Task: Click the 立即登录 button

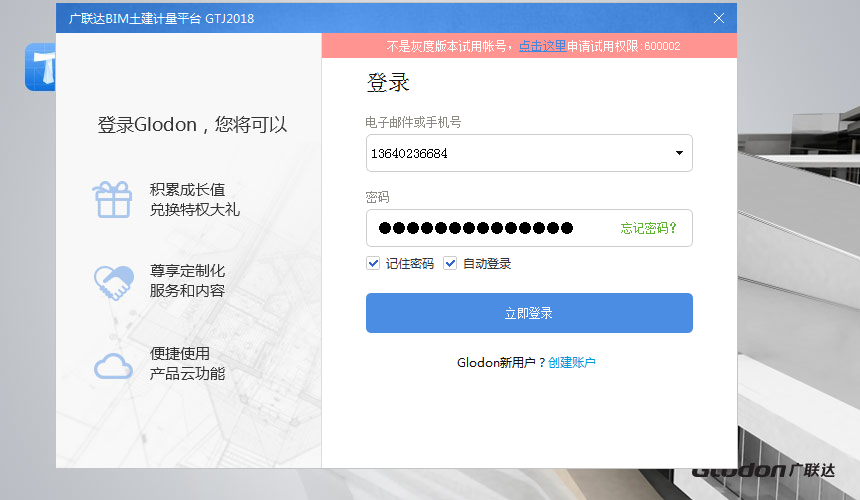Action: [x=529, y=313]
